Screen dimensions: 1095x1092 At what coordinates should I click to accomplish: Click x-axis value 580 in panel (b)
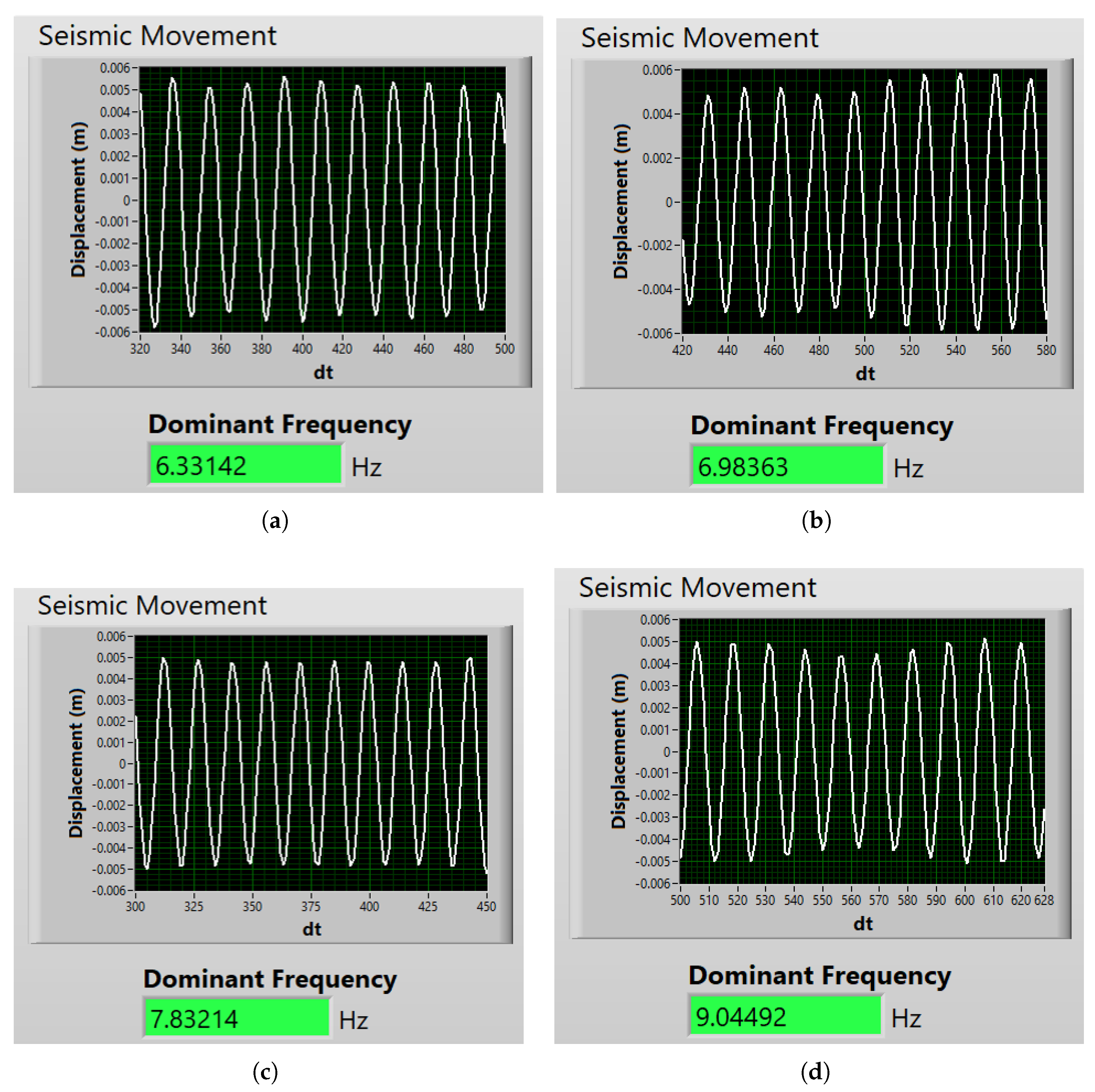(1046, 350)
